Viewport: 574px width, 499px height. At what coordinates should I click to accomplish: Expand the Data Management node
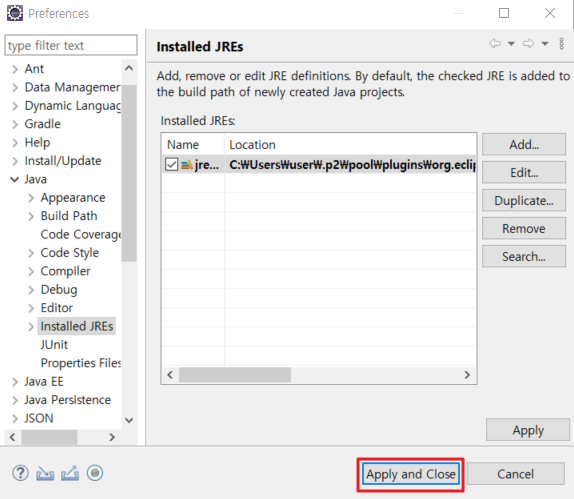pos(15,87)
